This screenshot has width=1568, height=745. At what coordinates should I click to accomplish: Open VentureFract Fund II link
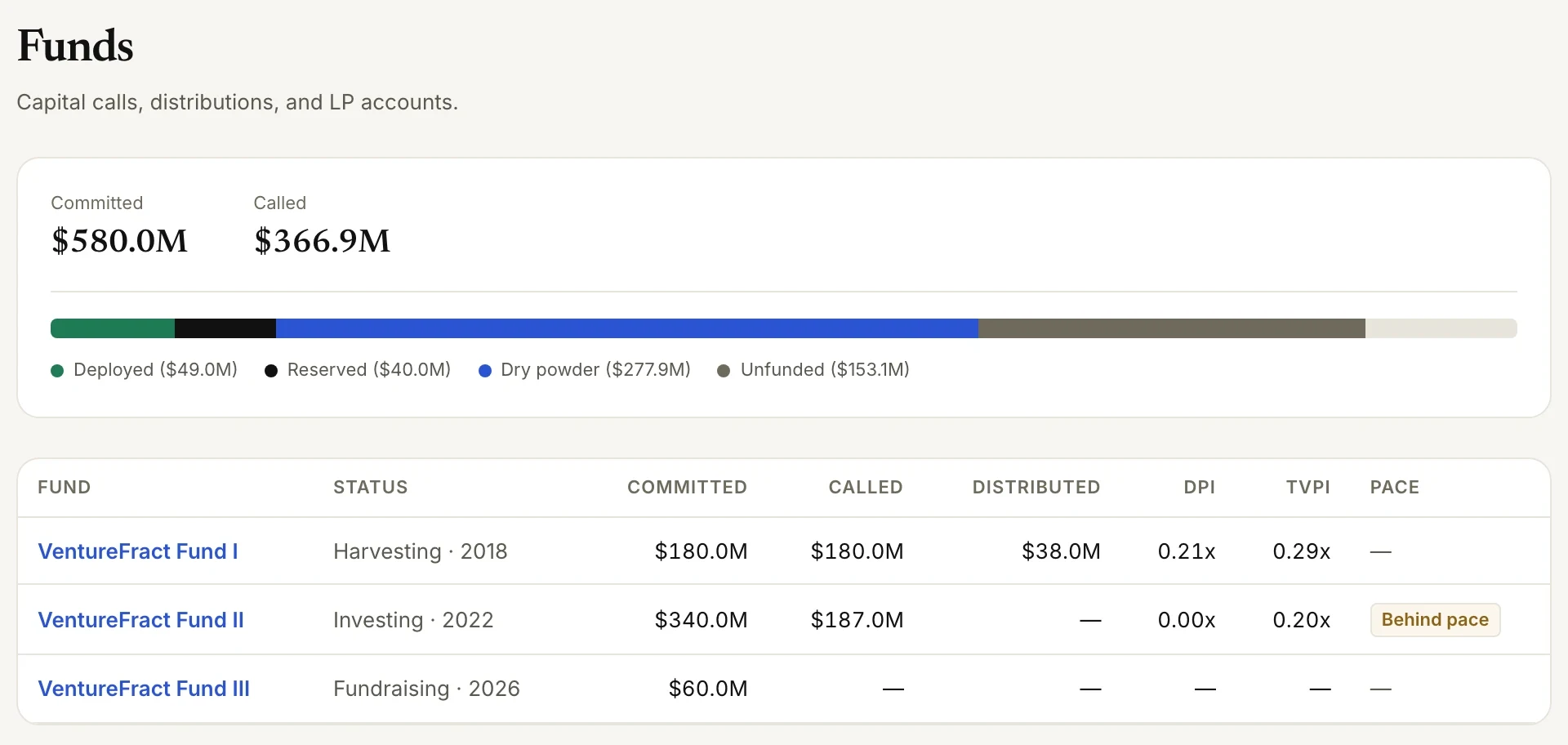pos(141,620)
